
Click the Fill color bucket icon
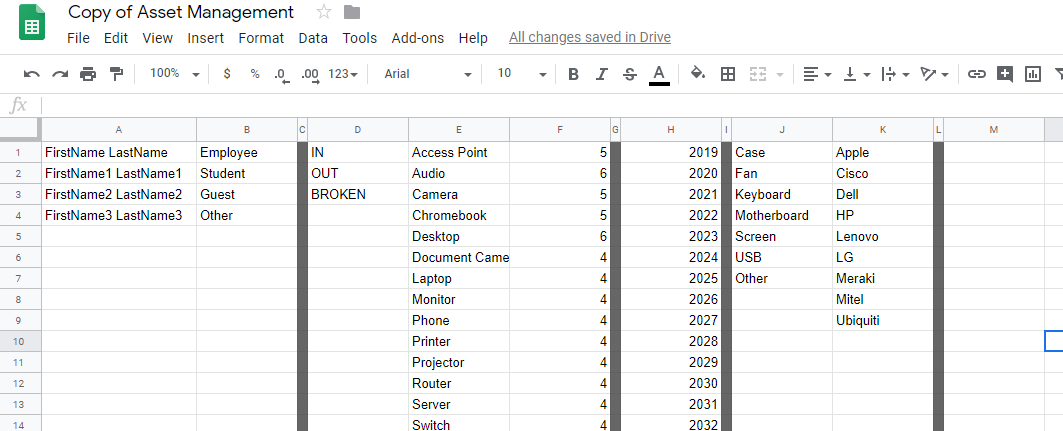click(698, 74)
